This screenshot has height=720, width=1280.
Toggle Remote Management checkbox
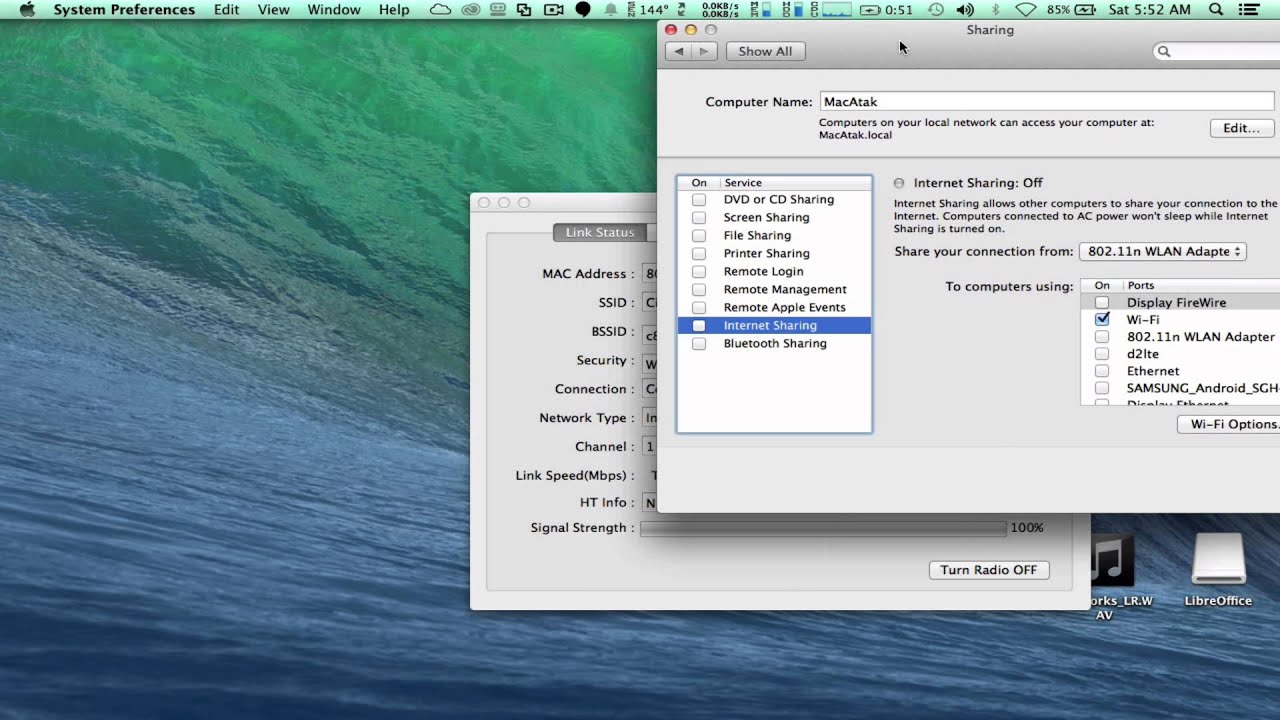(699, 290)
